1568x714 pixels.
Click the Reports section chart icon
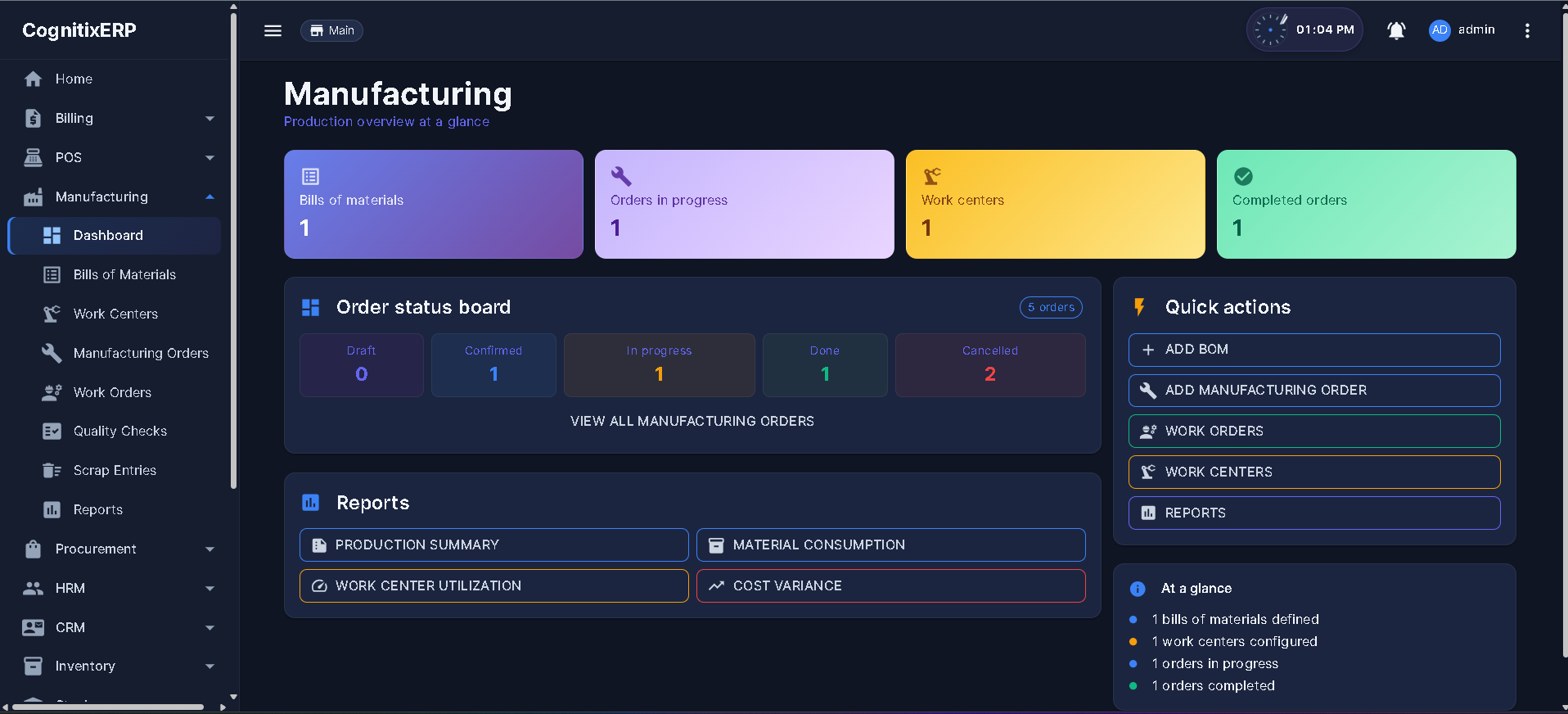pos(310,502)
